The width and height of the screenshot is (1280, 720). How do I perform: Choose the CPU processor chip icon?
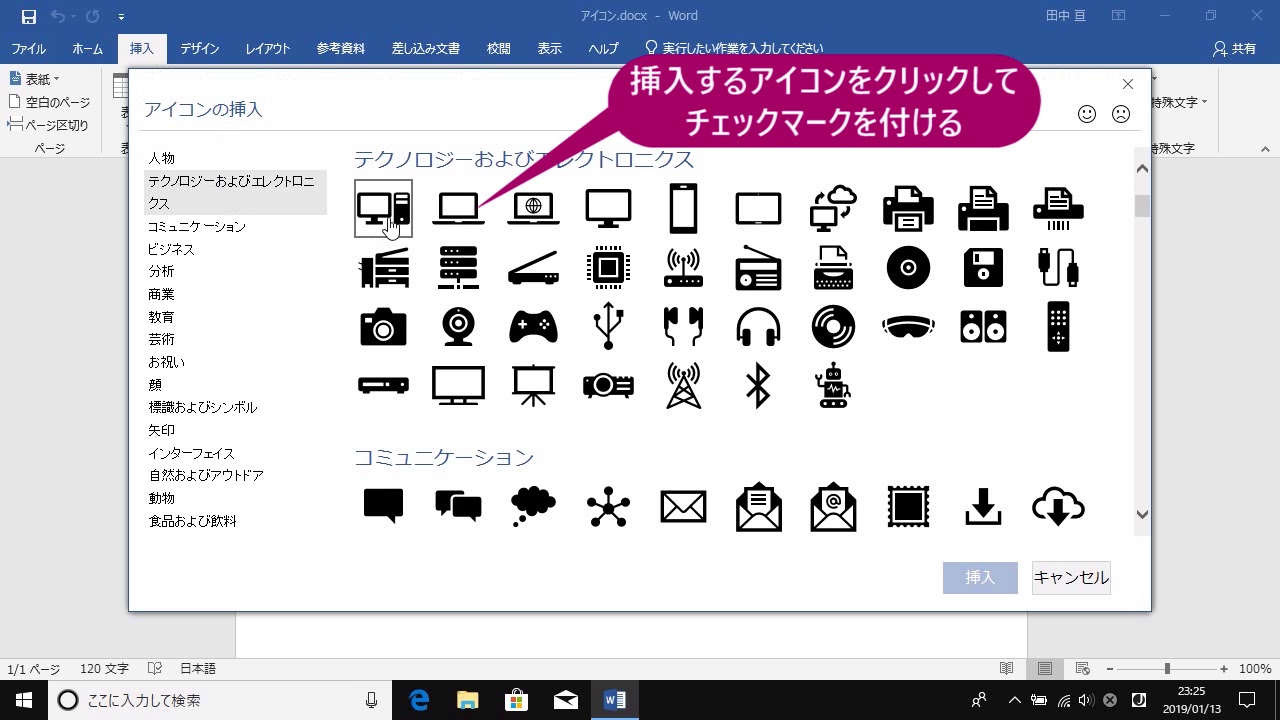608,268
